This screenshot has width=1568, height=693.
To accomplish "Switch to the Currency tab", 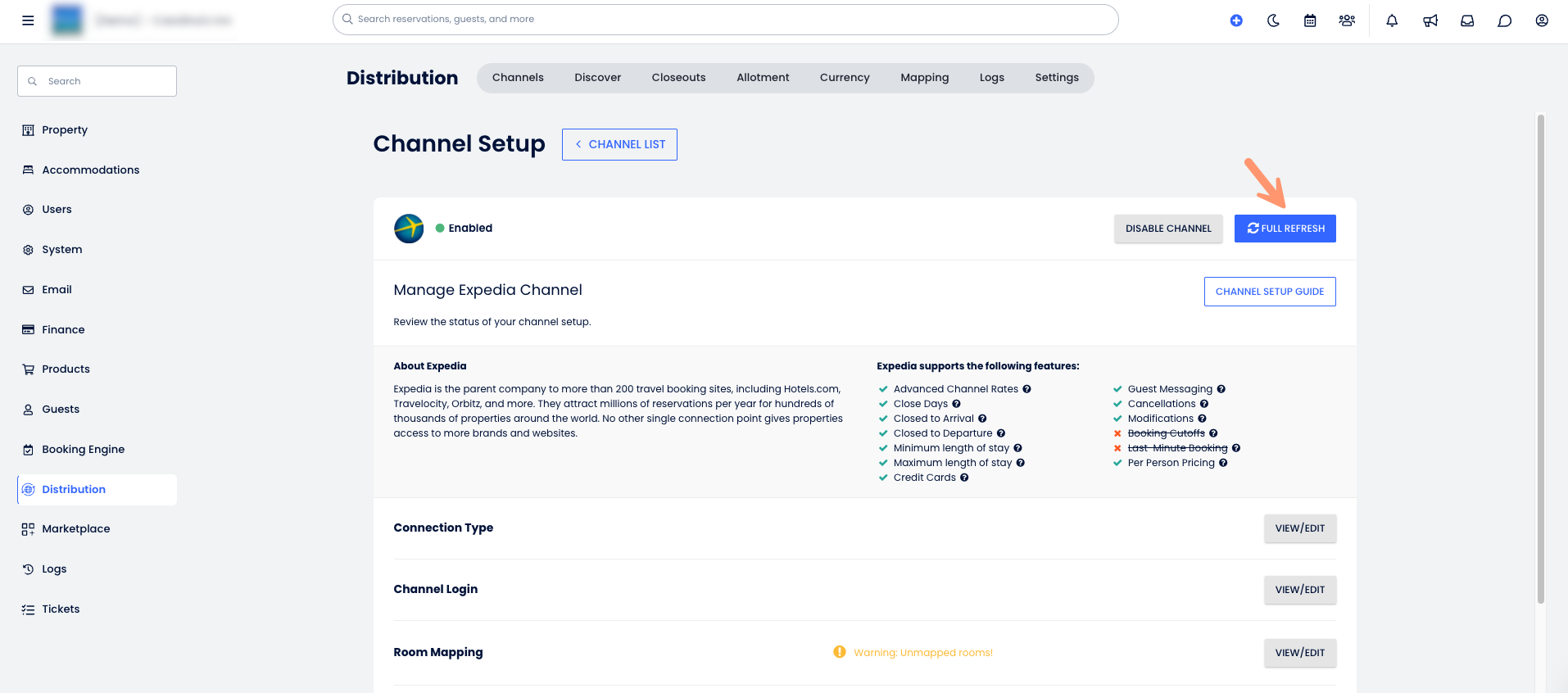I will point(845,78).
